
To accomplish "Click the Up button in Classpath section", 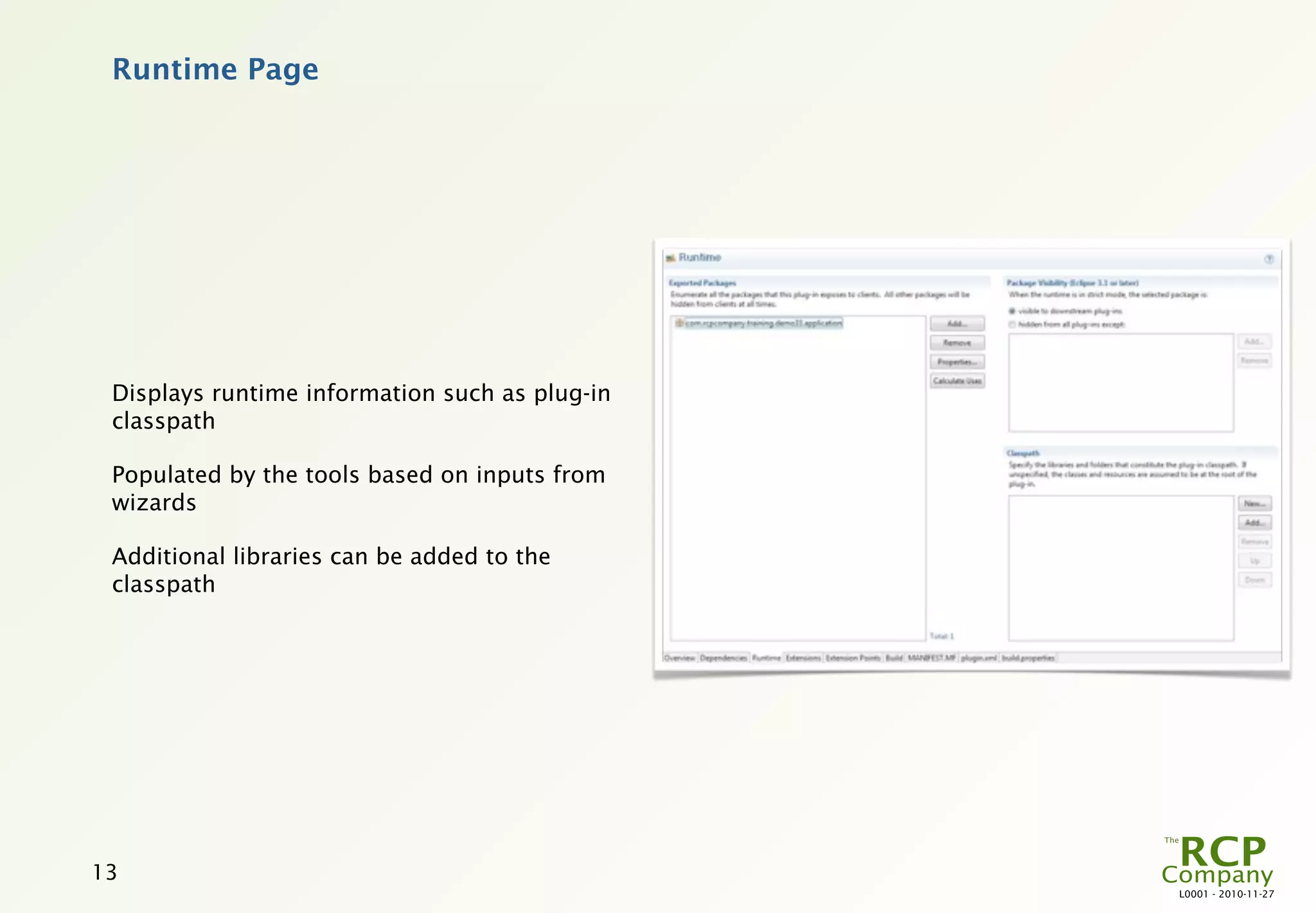I will click(x=1255, y=561).
